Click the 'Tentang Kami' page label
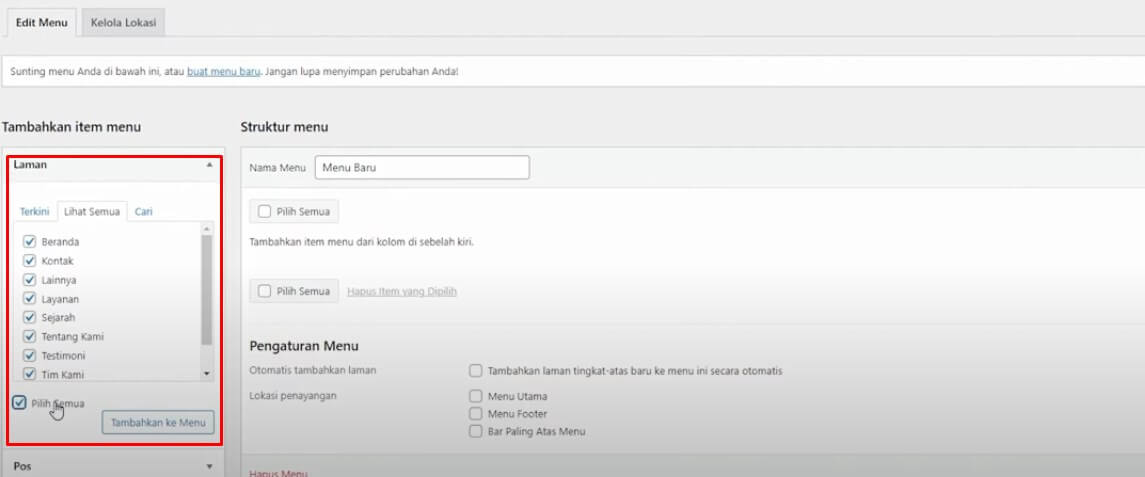1145x477 pixels. pyautogui.click(x=73, y=337)
